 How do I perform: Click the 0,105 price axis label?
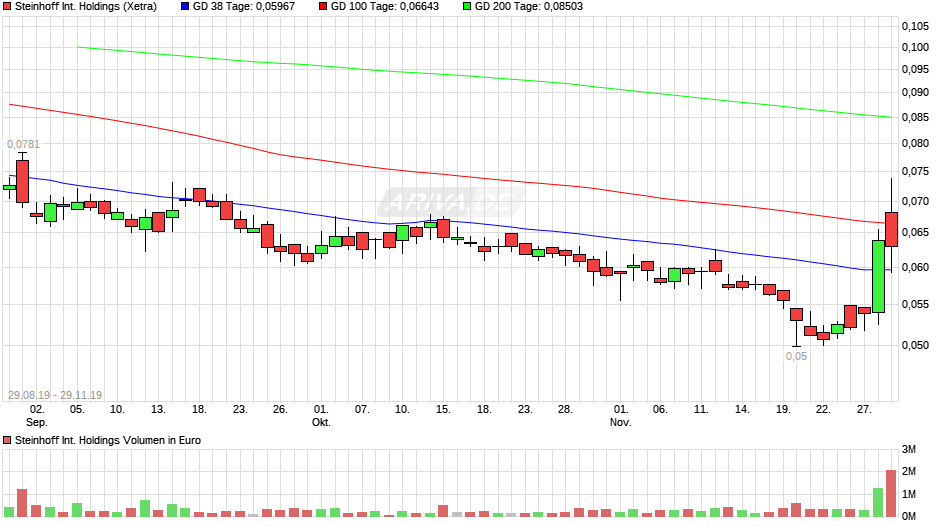(915, 26)
